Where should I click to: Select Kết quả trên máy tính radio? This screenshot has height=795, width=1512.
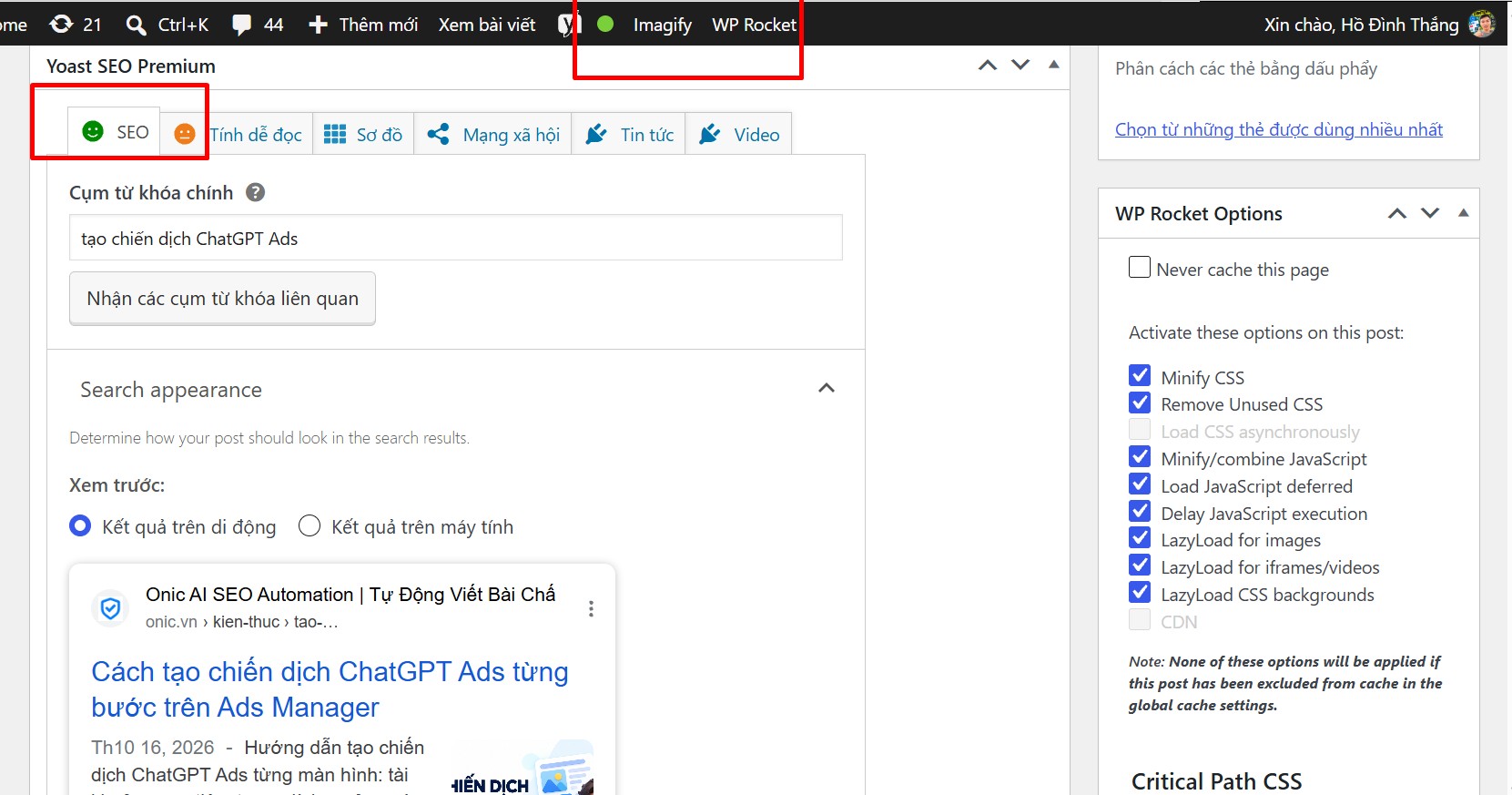click(310, 526)
